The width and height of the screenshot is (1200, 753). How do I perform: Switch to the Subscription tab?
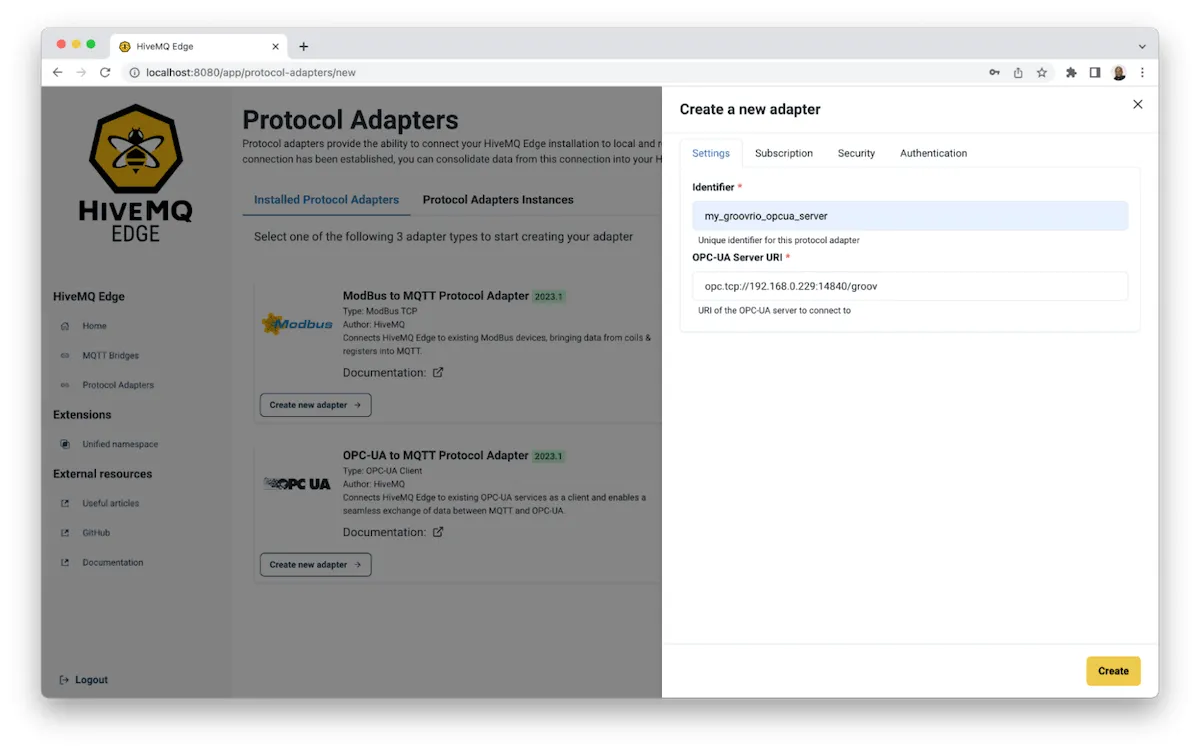(784, 153)
